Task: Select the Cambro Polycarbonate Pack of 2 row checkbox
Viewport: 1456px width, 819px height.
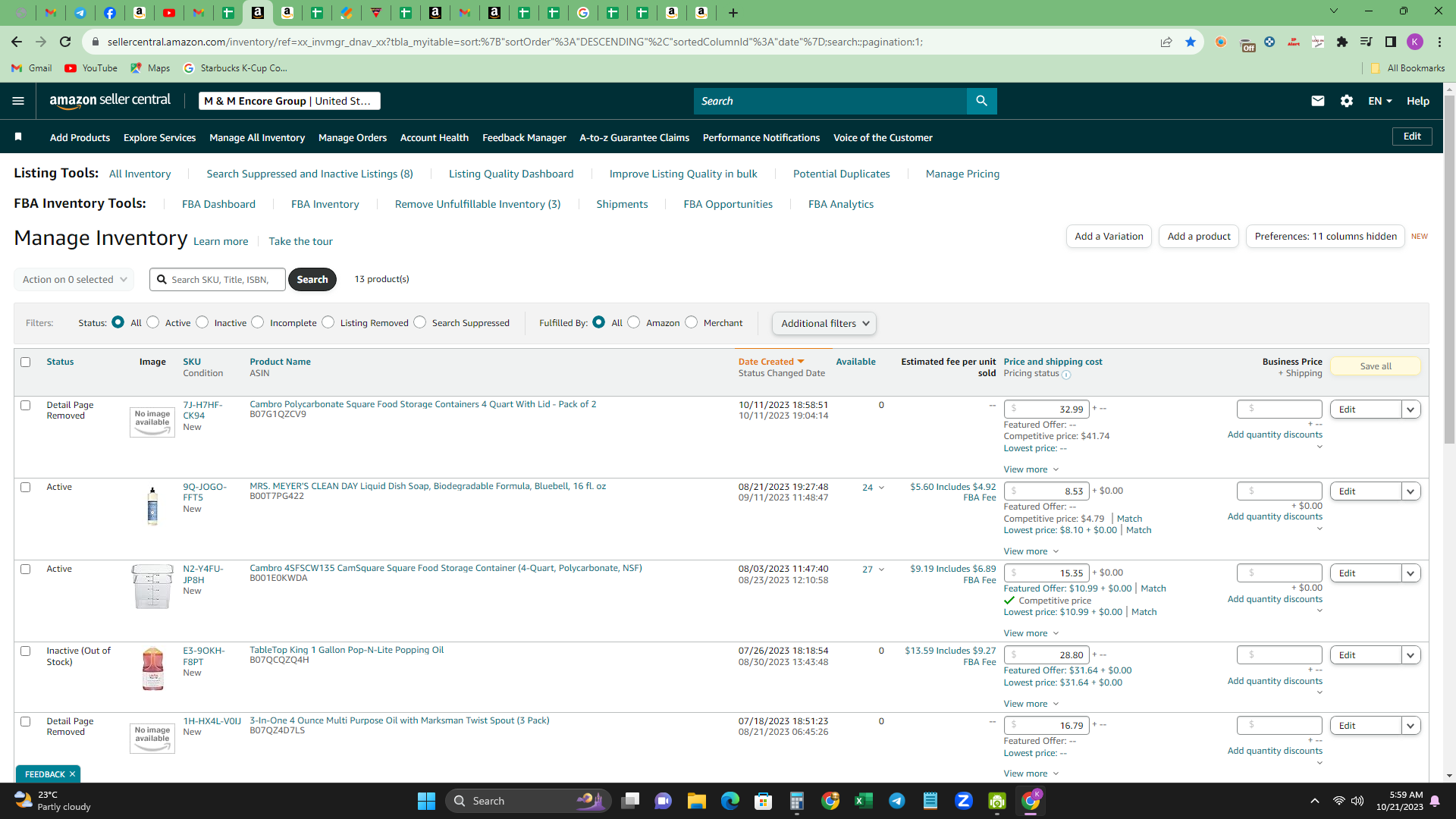Action: [26, 406]
